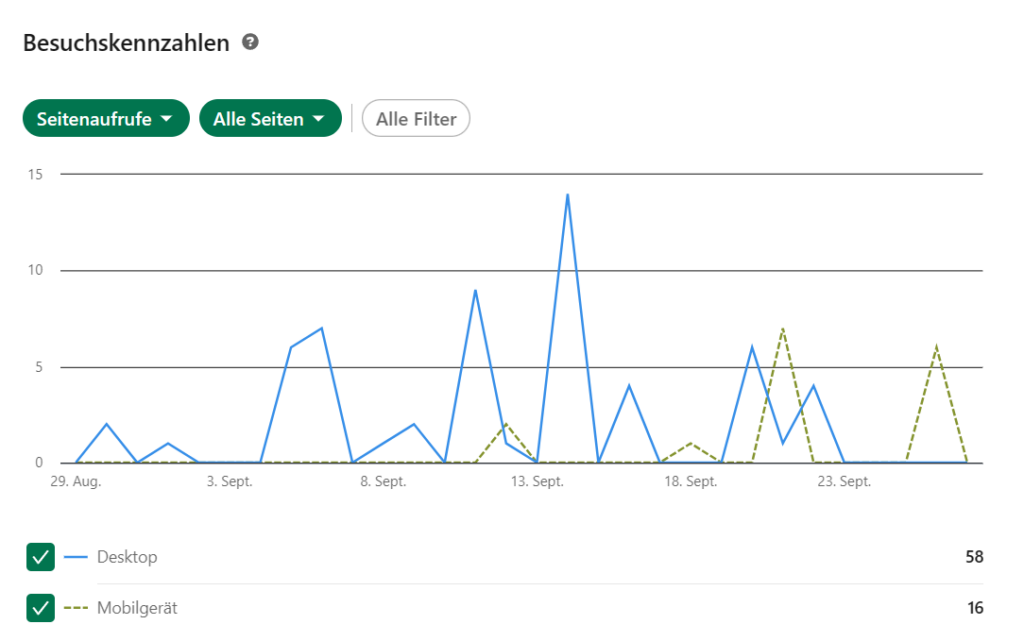Click the Desktop total value 58
The height and width of the screenshot is (641, 1024).
pyautogui.click(x=974, y=557)
